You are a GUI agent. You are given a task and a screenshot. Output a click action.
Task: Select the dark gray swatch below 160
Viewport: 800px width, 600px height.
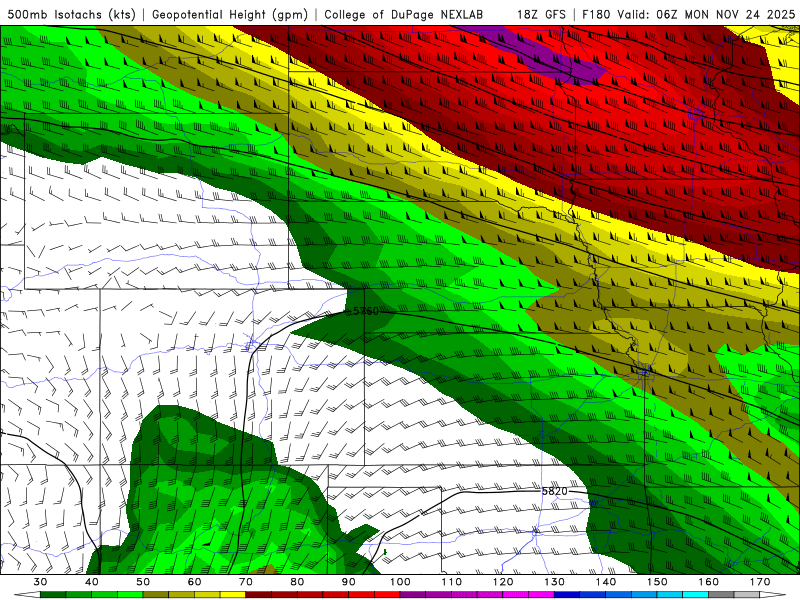(721, 595)
